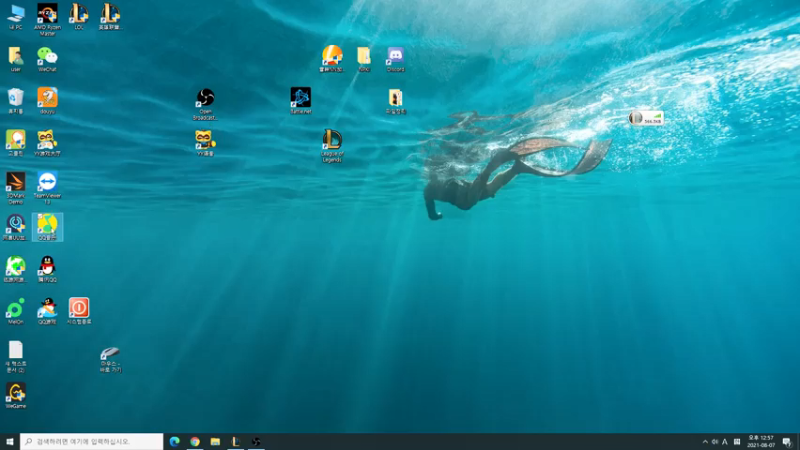Launch the WeGame shortcut
Image resolution: width=800 pixels, height=450 pixels.
point(16,396)
